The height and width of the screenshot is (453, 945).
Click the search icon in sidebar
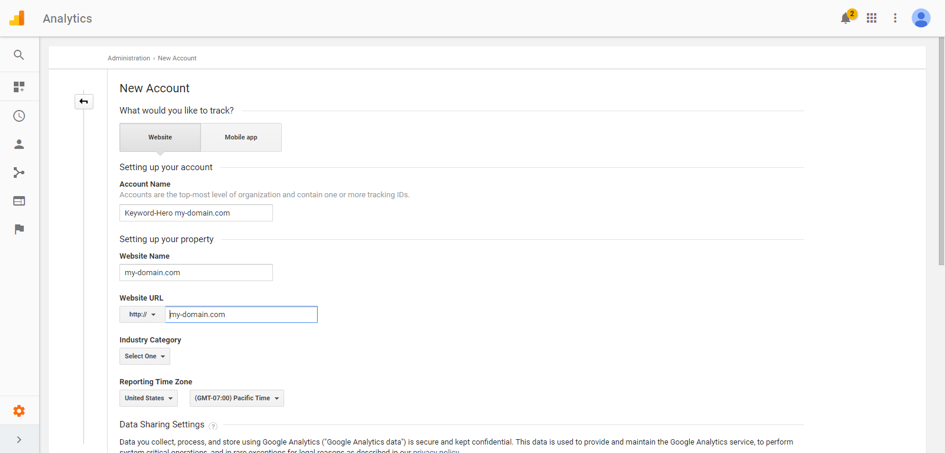[19, 55]
